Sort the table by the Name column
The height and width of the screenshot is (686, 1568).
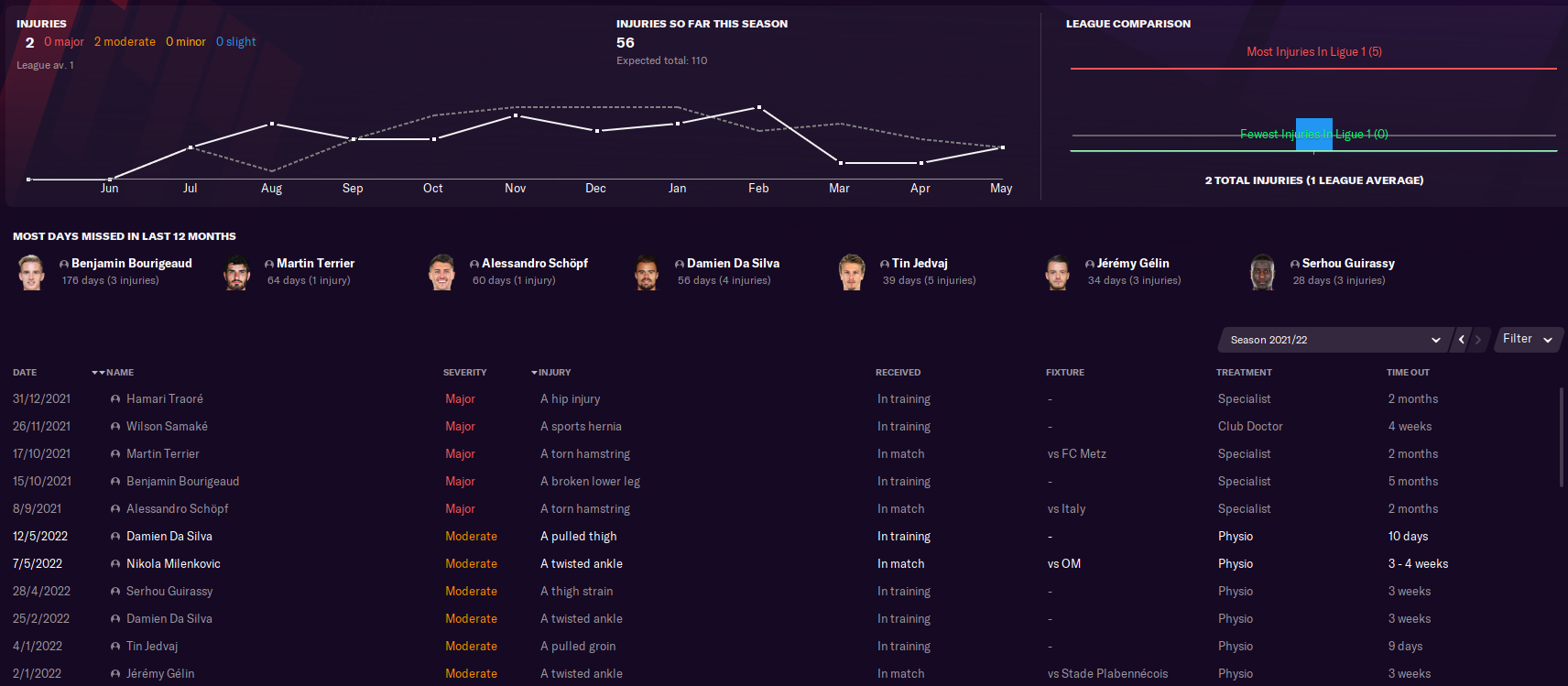coord(119,373)
